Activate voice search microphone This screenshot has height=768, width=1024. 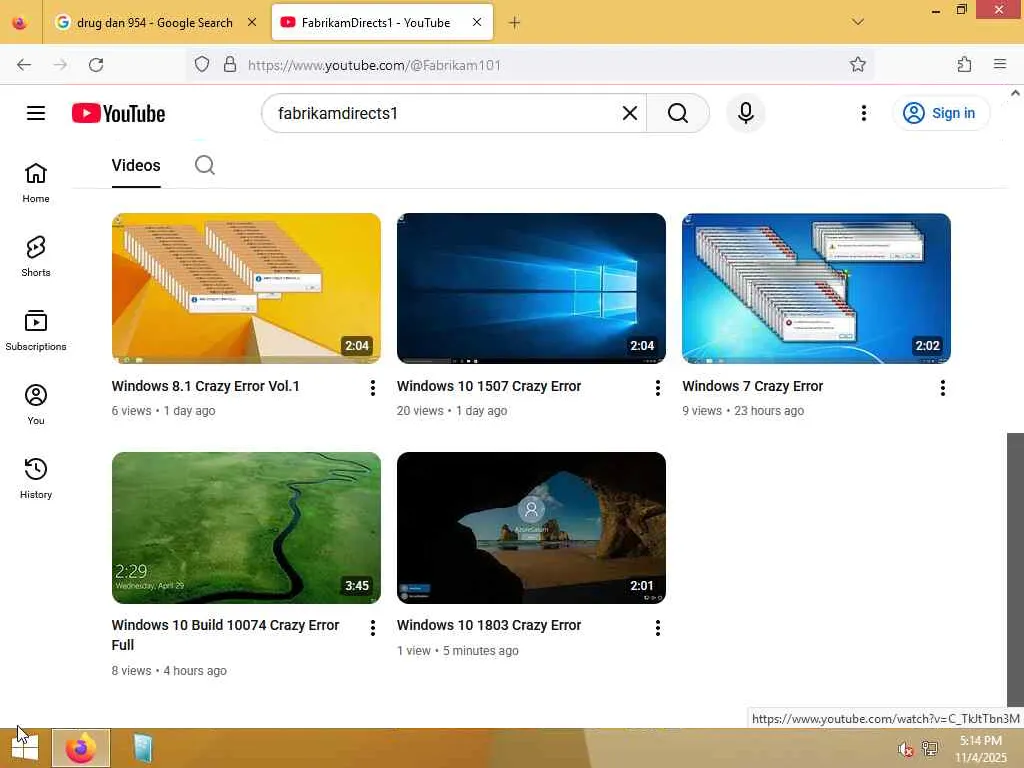point(745,113)
